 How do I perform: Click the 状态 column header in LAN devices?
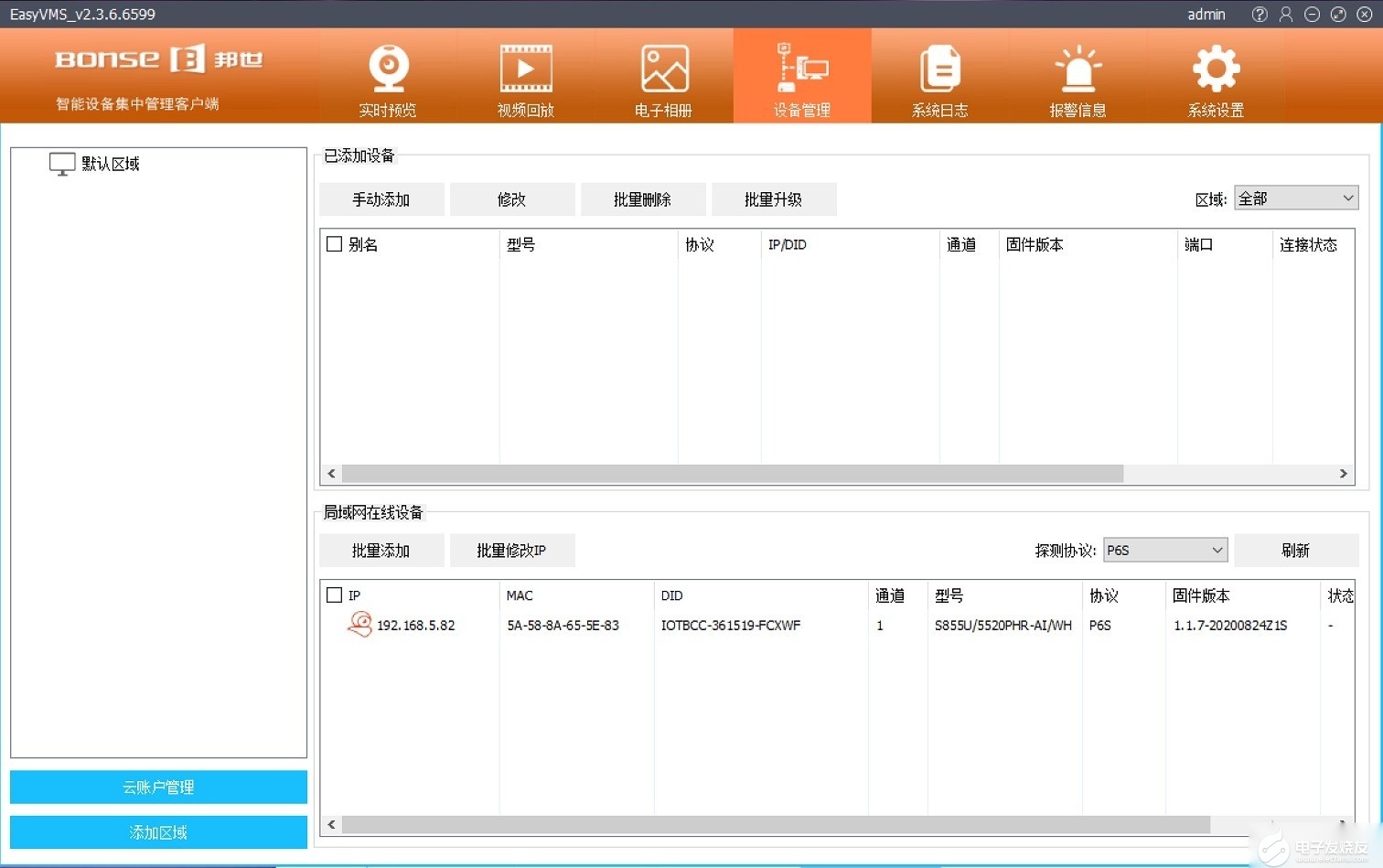point(1340,595)
